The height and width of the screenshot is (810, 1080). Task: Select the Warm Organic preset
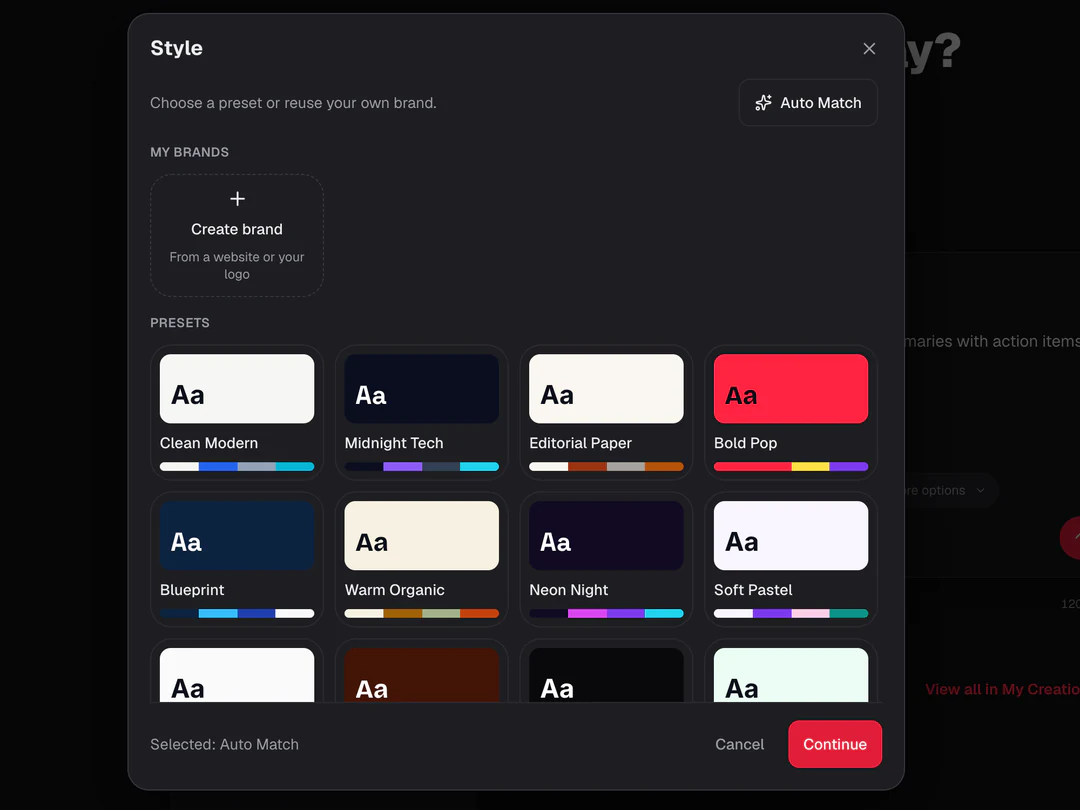click(422, 559)
